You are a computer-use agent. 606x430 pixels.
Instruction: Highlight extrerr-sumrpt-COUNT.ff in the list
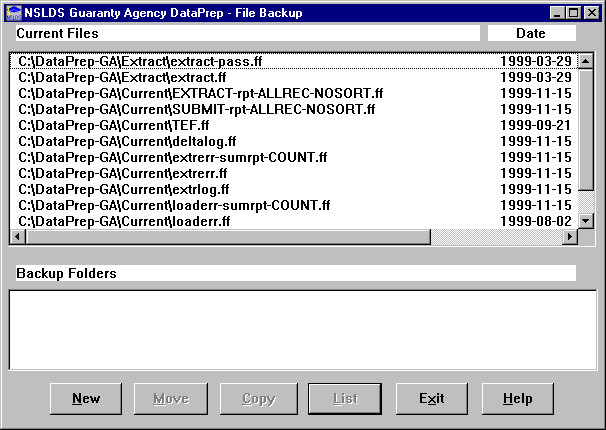tap(172, 157)
